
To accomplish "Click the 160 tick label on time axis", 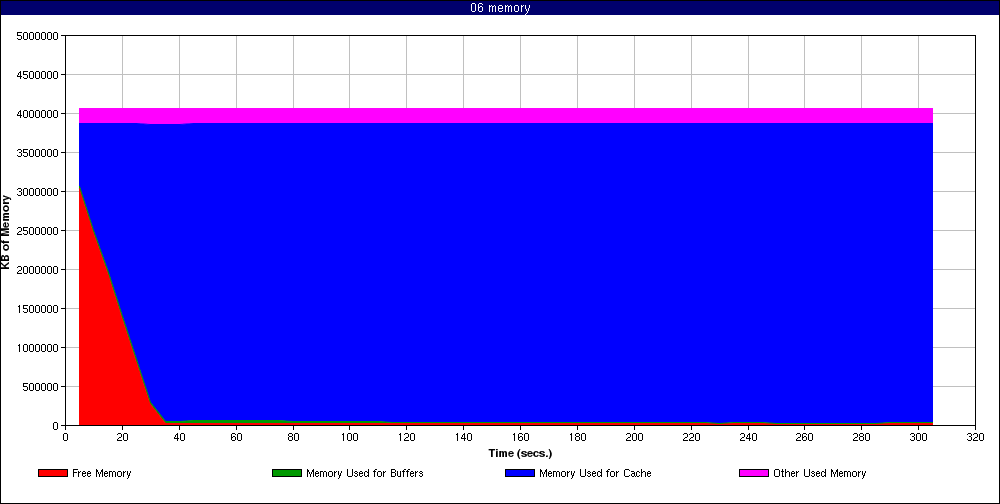I will (x=520, y=437).
